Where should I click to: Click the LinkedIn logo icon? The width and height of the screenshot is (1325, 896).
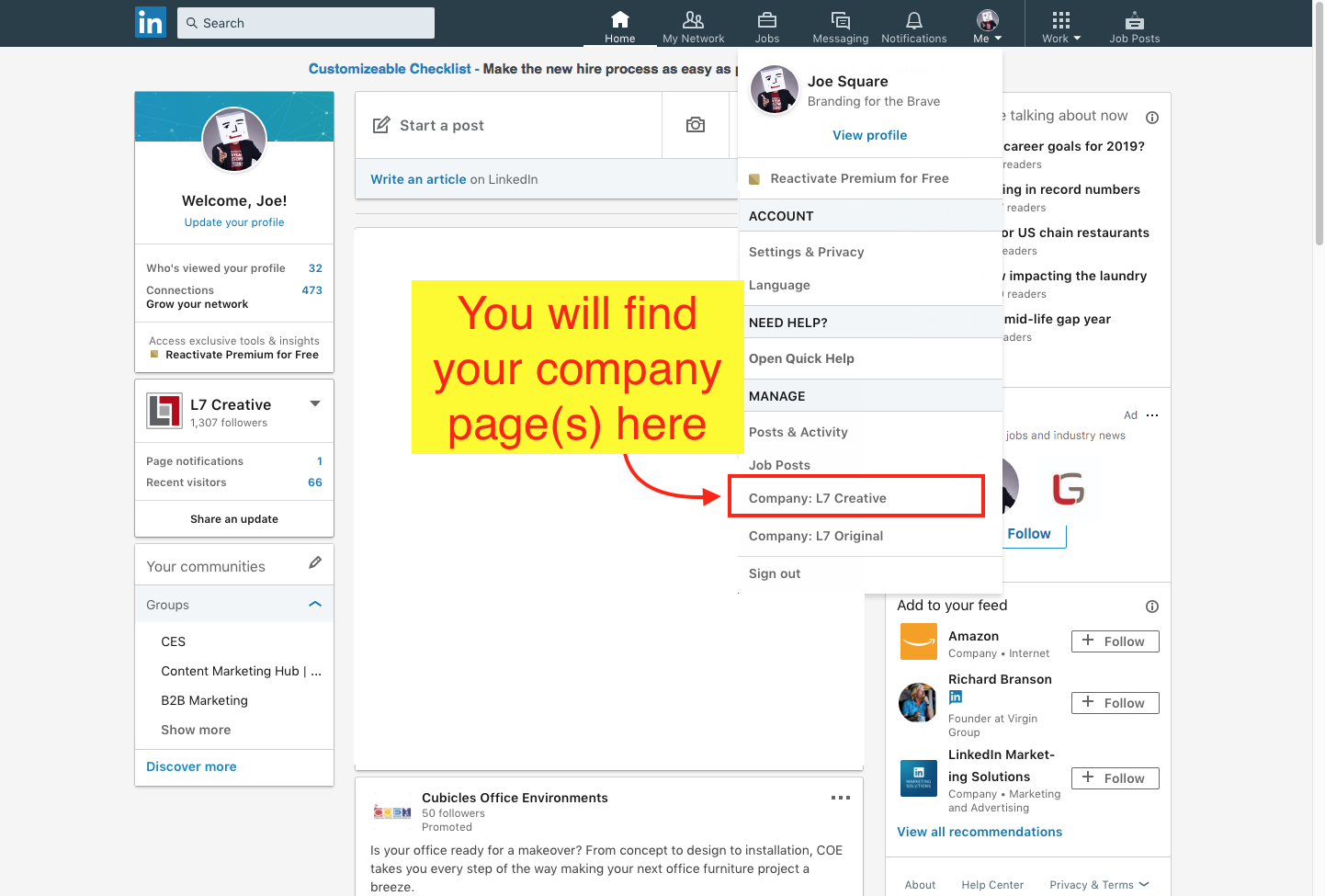(151, 22)
